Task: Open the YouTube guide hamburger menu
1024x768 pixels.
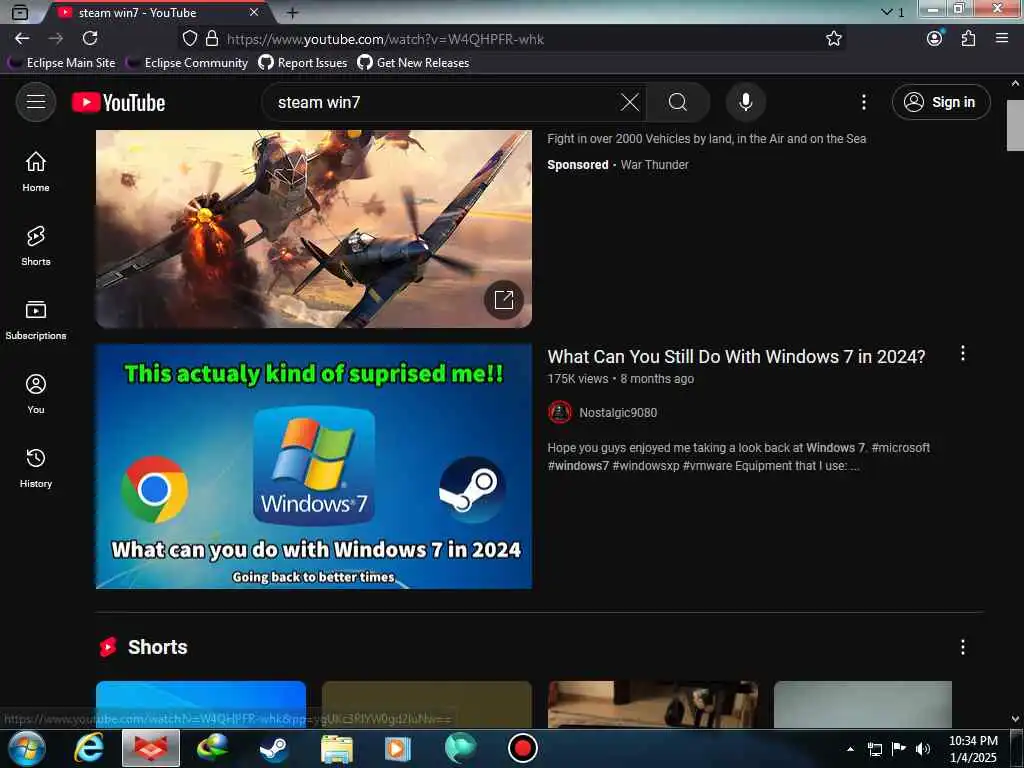Action: (x=36, y=102)
